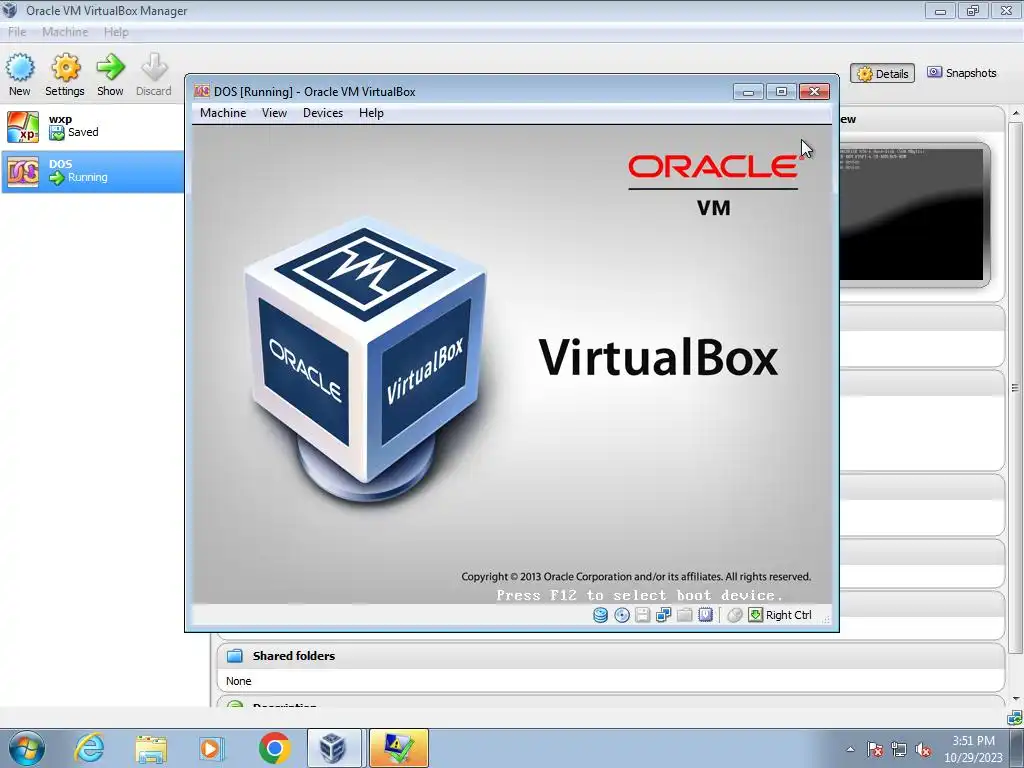Open Windows Media Player from taskbar
The image size is (1024, 768).
[211, 748]
